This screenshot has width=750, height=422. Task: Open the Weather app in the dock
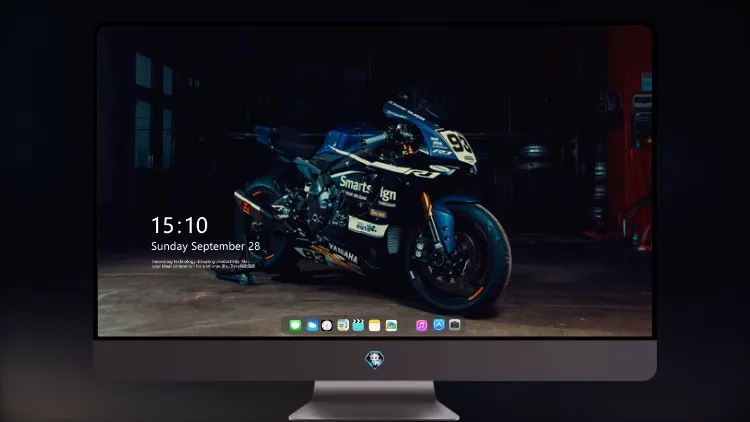point(312,325)
